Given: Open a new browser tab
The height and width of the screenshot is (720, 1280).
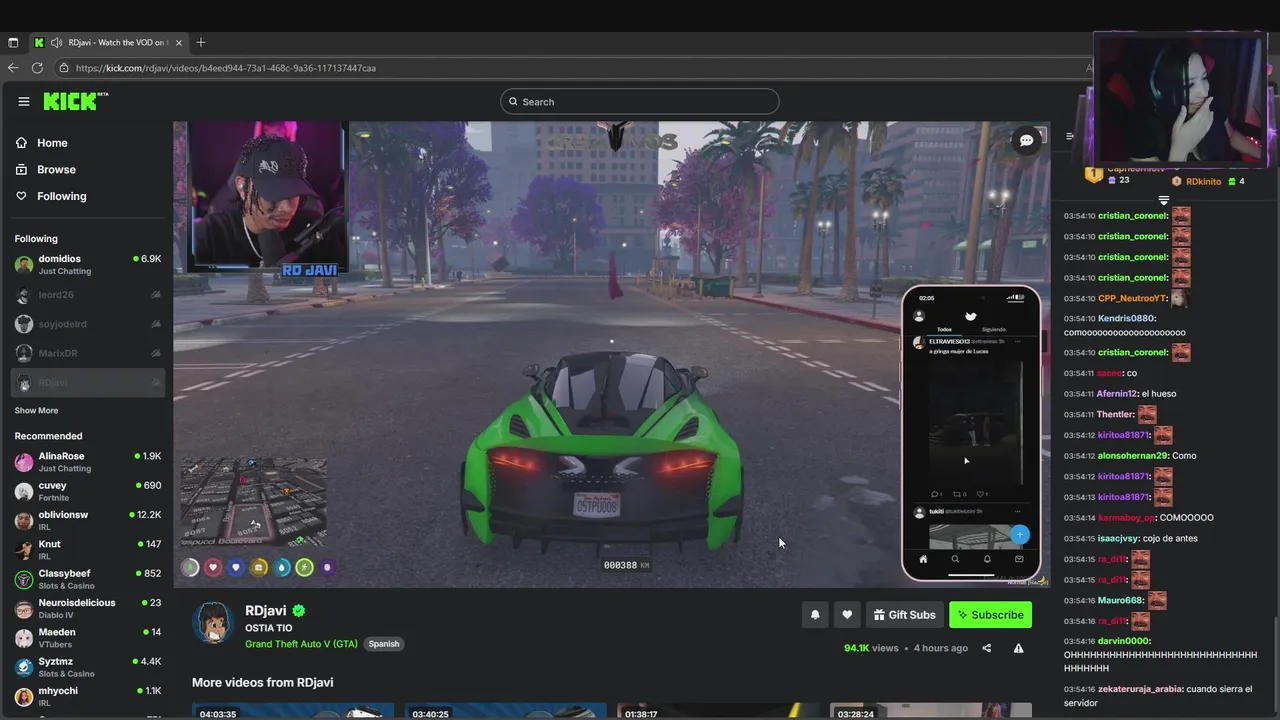Looking at the screenshot, I should [x=201, y=43].
